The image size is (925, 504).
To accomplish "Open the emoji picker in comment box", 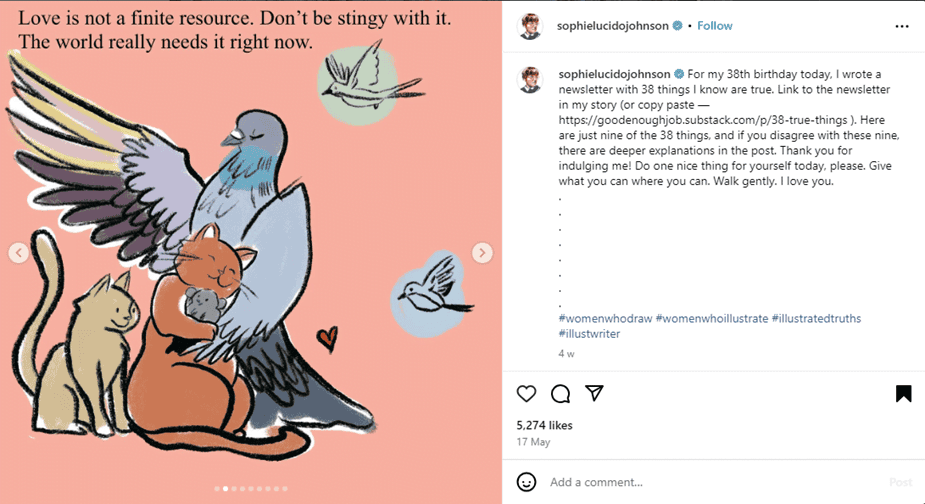I will (x=526, y=482).
